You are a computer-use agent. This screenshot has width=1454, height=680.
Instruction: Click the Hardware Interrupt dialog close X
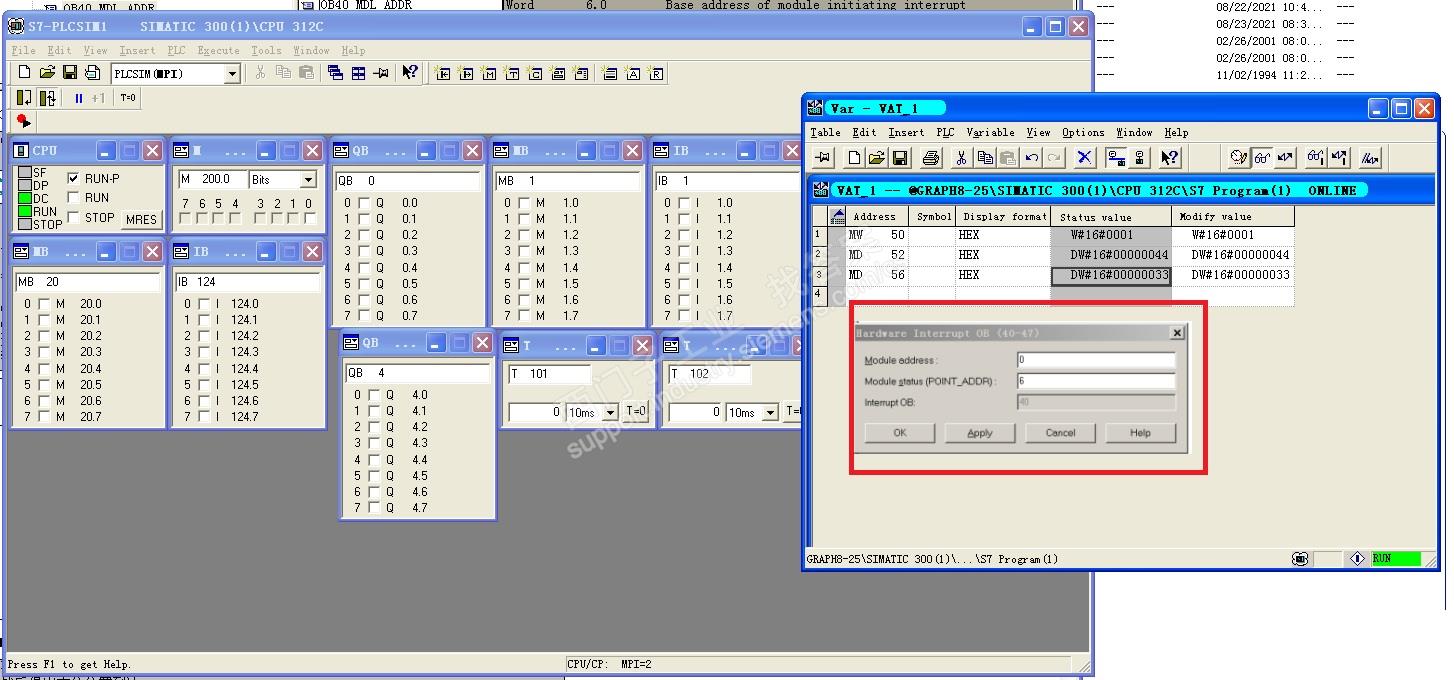1177,333
